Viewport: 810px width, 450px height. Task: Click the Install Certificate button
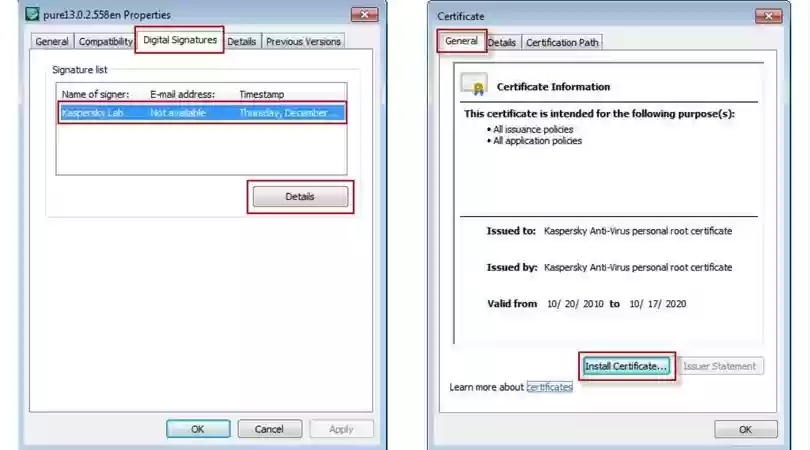626,366
